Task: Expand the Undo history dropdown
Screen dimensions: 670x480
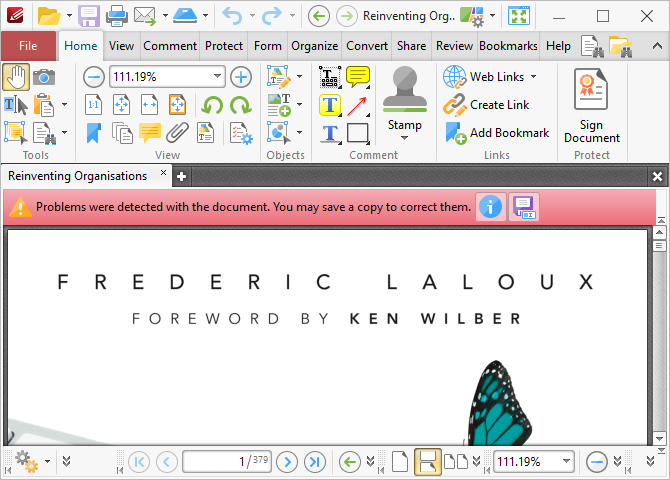Action: coord(252,16)
